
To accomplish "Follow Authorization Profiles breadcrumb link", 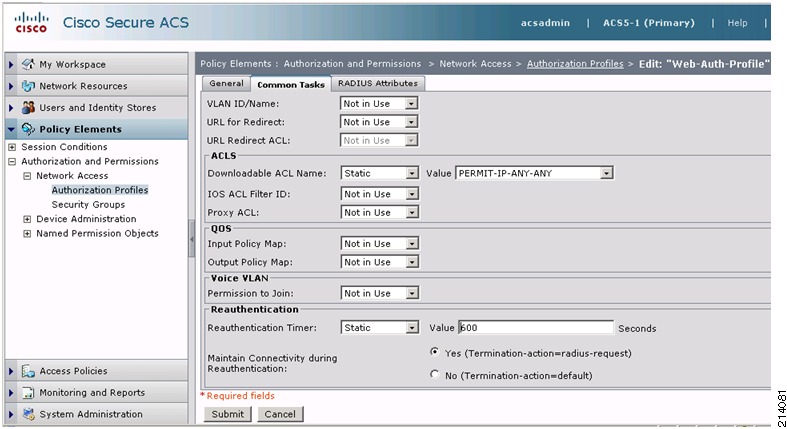I will (x=575, y=64).
